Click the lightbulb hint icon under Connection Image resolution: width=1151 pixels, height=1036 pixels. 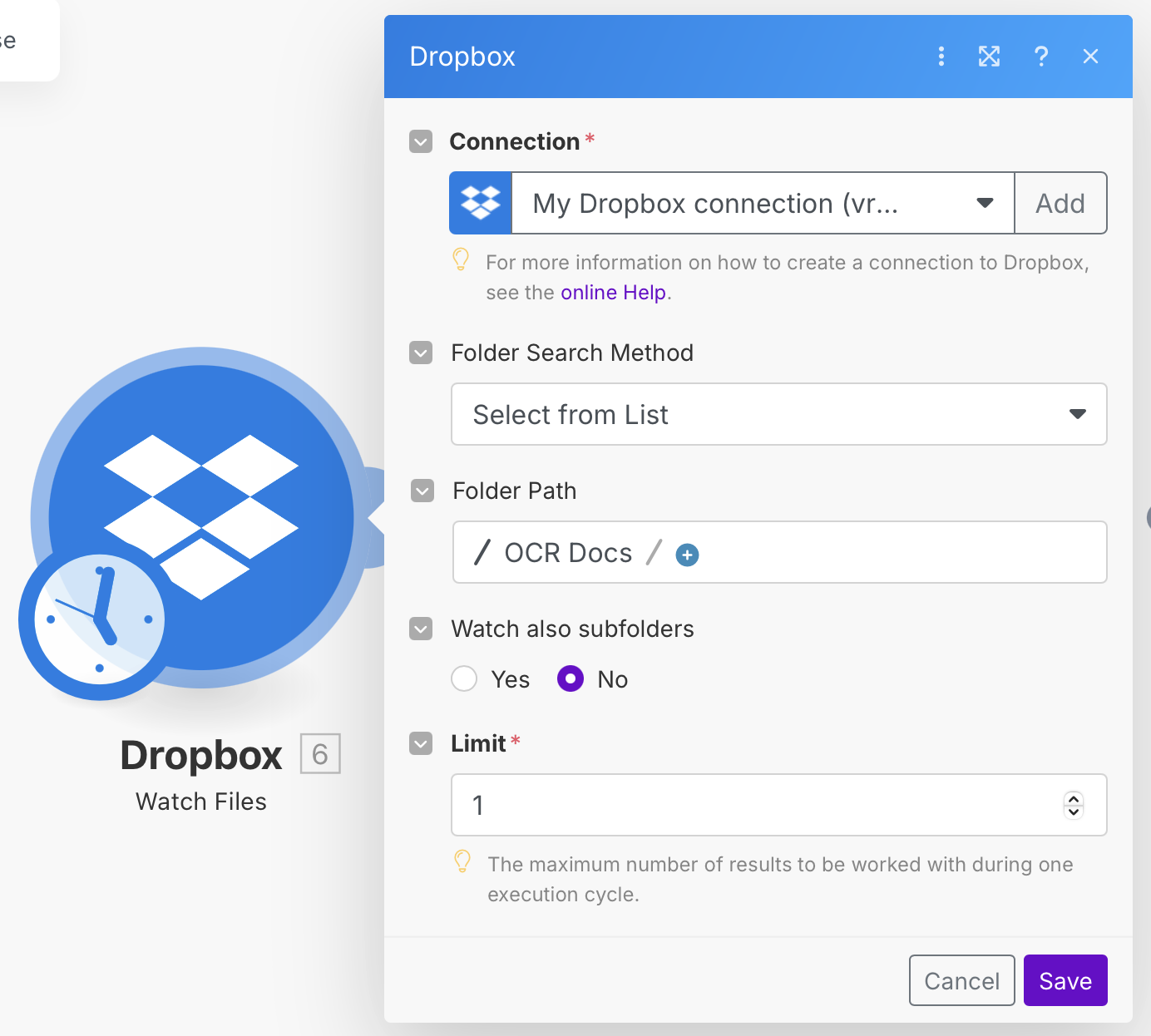pos(461,259)
